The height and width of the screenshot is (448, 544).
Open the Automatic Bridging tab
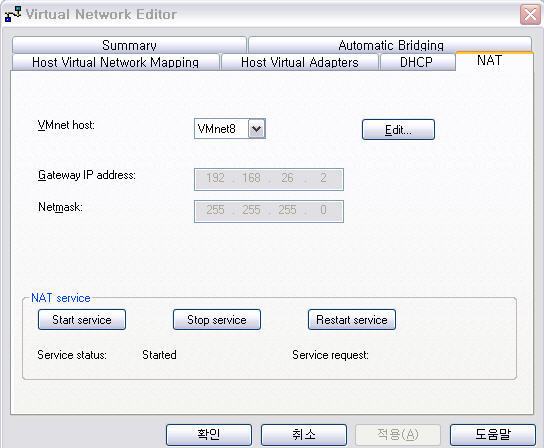pyautogui.click(x=390, y=45)
